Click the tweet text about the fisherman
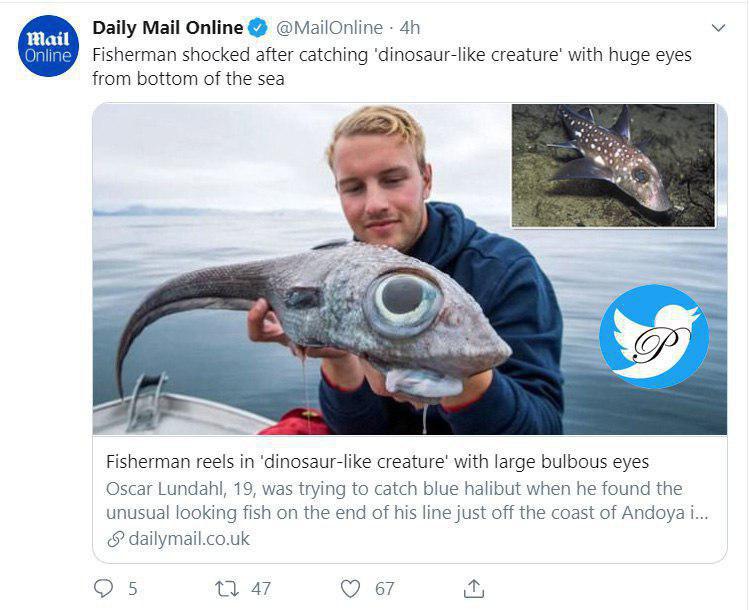 391,66
